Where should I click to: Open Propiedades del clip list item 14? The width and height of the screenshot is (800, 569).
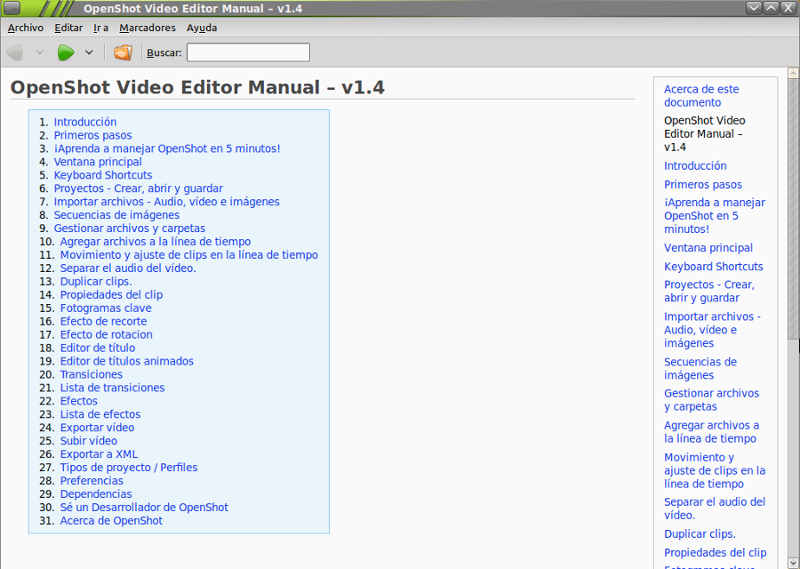(111, 294)
